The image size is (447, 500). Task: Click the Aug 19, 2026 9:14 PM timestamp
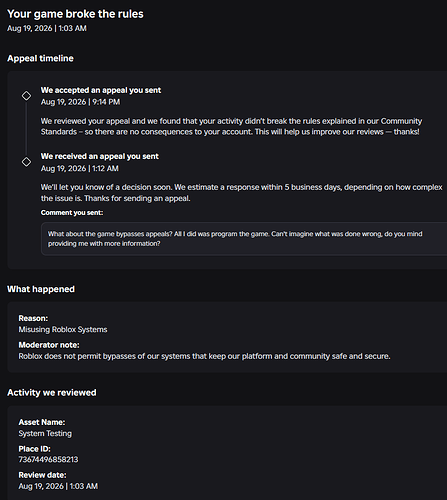click(x=80, y=102)
